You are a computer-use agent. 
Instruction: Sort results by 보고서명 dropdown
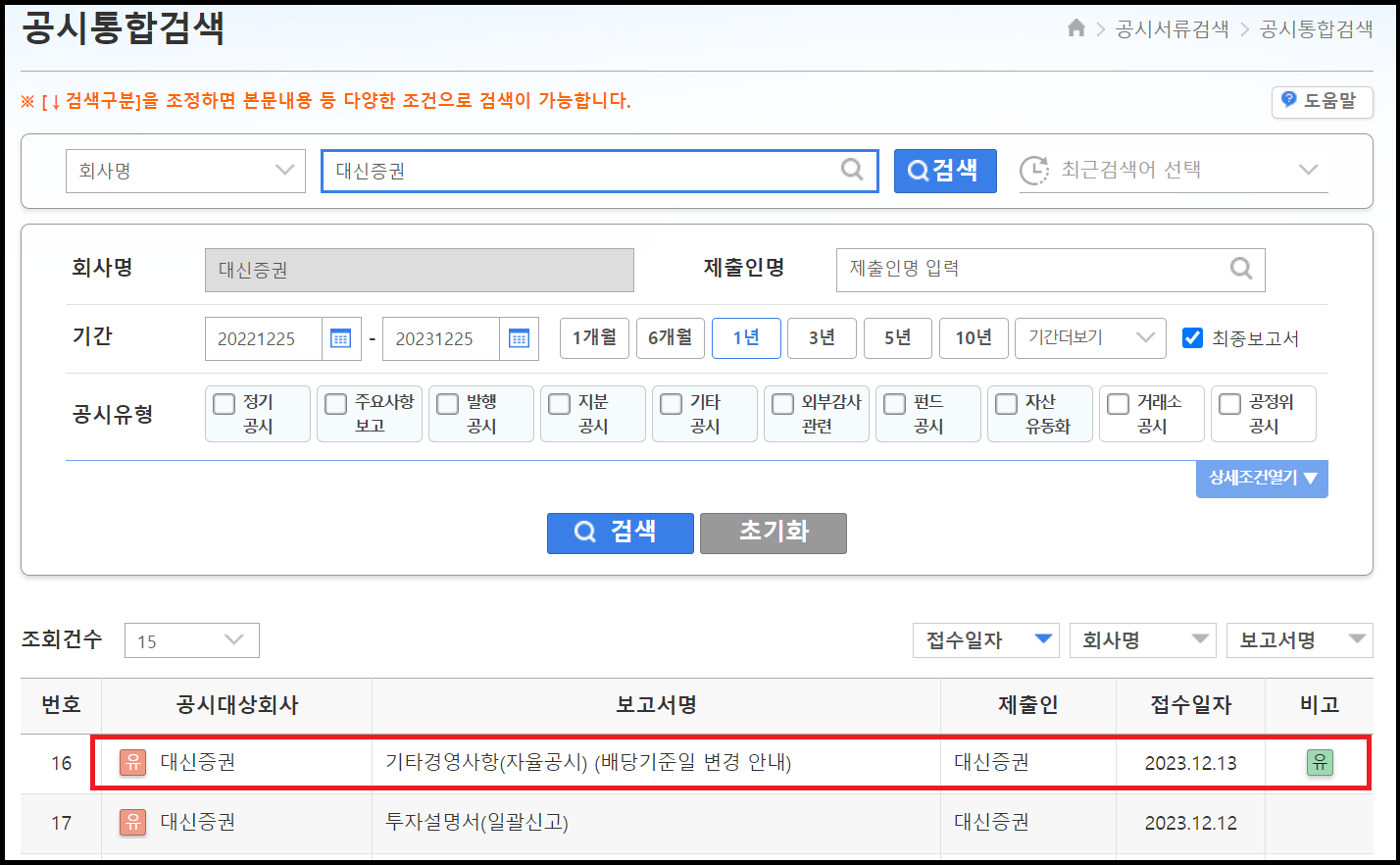click(1300, 640)
